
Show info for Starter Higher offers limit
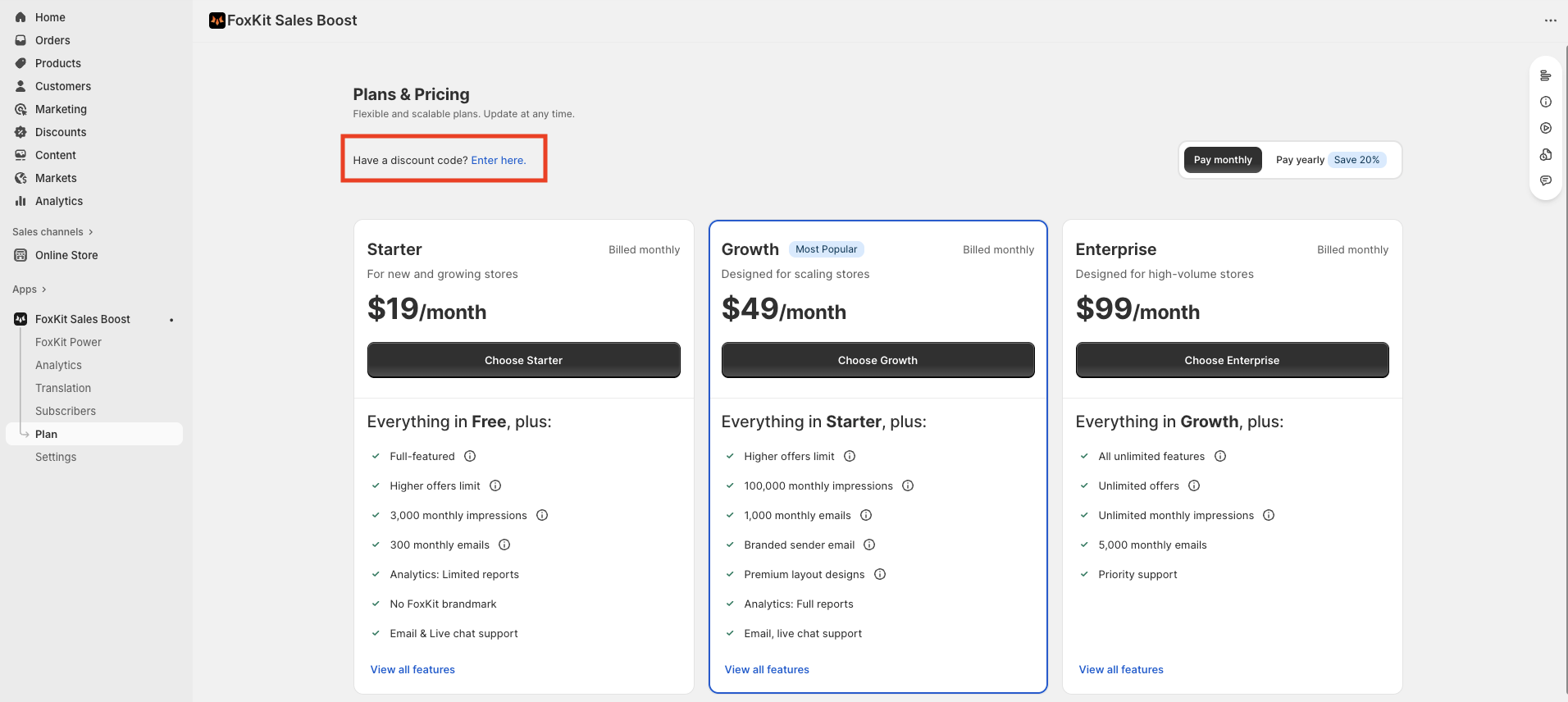point(495,485)
